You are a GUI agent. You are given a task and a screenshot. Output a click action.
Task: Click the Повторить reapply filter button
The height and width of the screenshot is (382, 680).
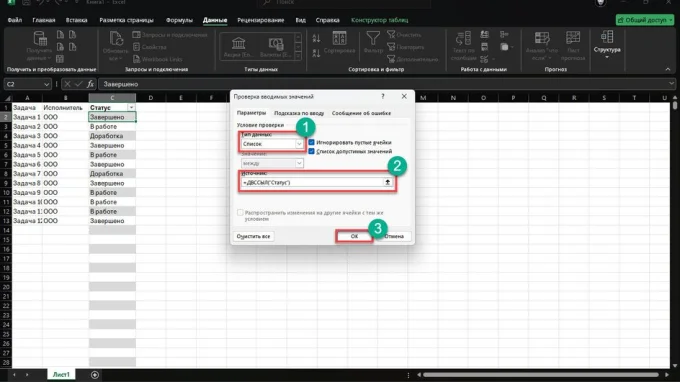pyautogui.click(x=405, y=47)
